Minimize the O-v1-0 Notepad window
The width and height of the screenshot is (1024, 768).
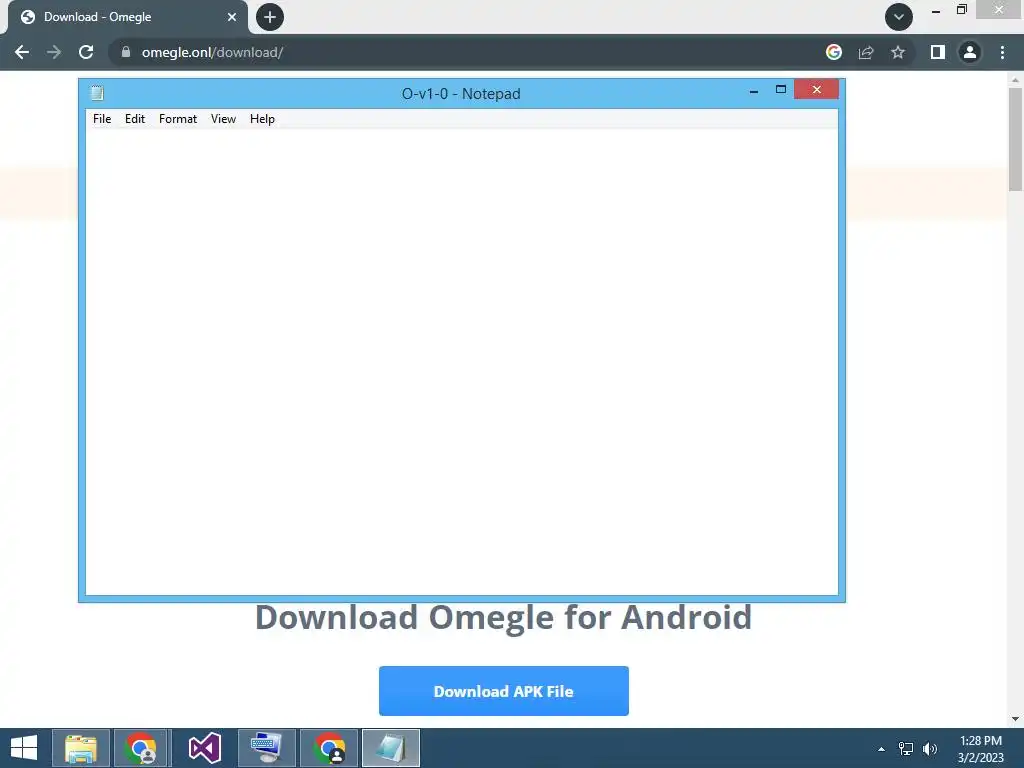tap(754, 90)
